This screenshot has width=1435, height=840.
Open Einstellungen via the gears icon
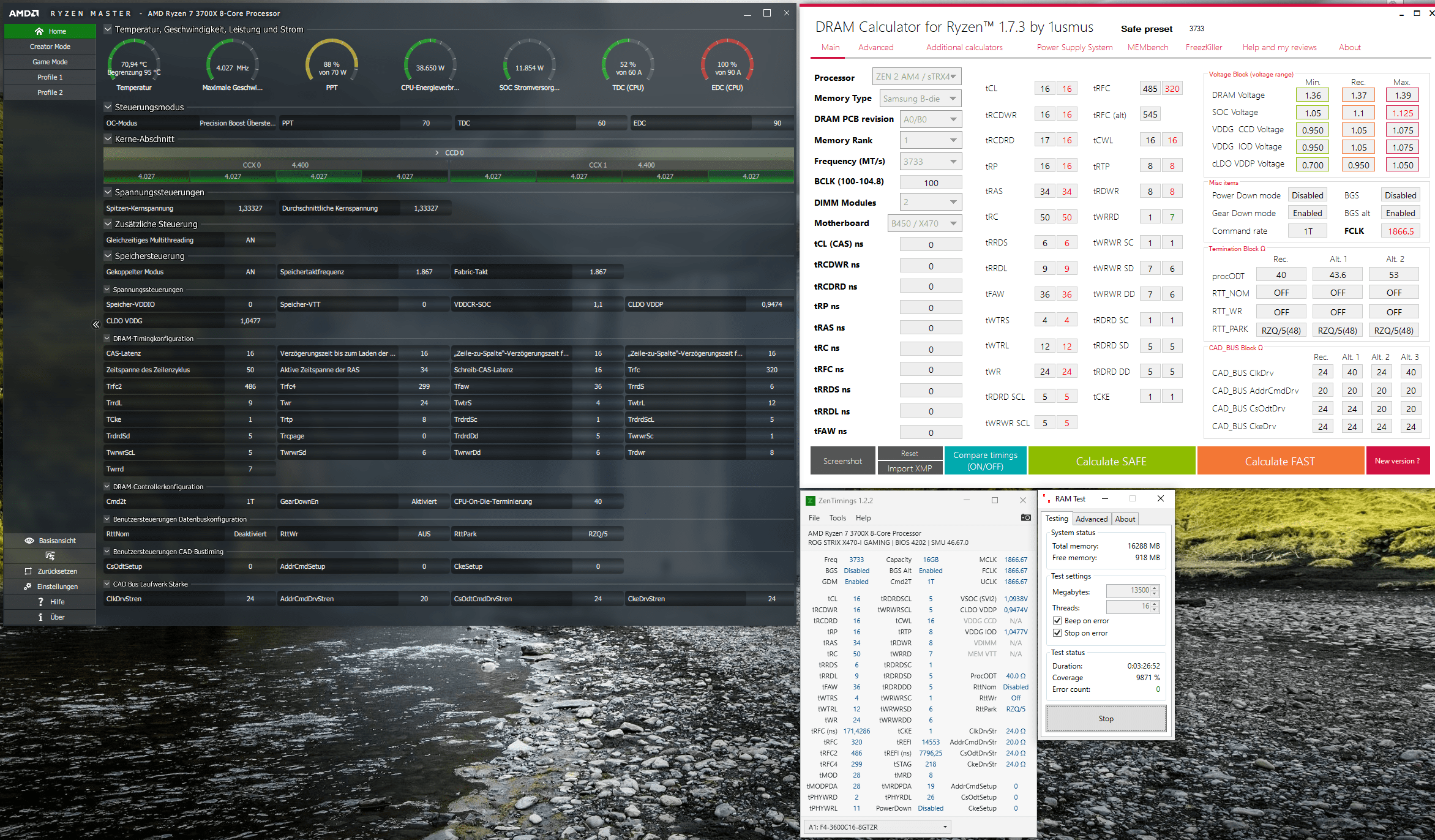(x=28, y=587)
